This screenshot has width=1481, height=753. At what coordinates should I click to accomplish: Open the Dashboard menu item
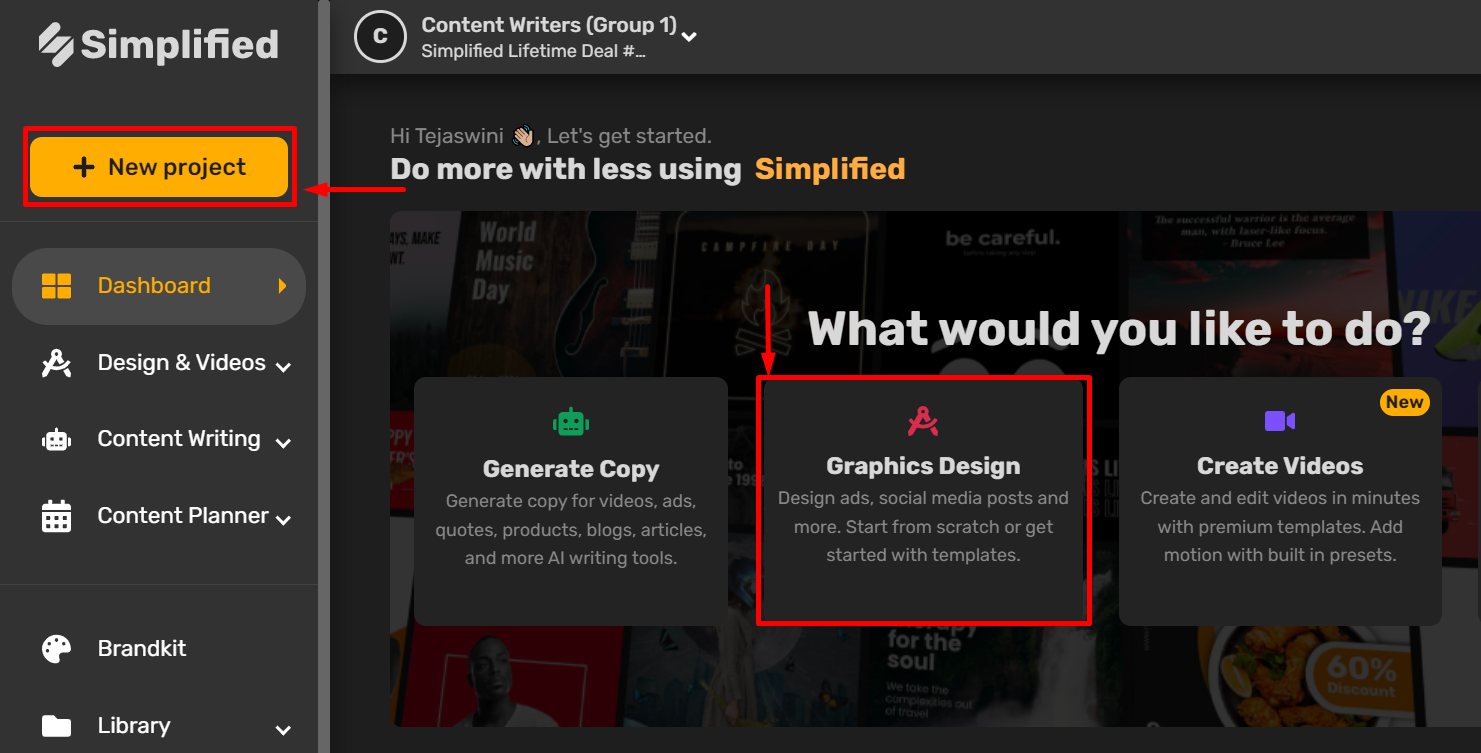pos(159,286)
